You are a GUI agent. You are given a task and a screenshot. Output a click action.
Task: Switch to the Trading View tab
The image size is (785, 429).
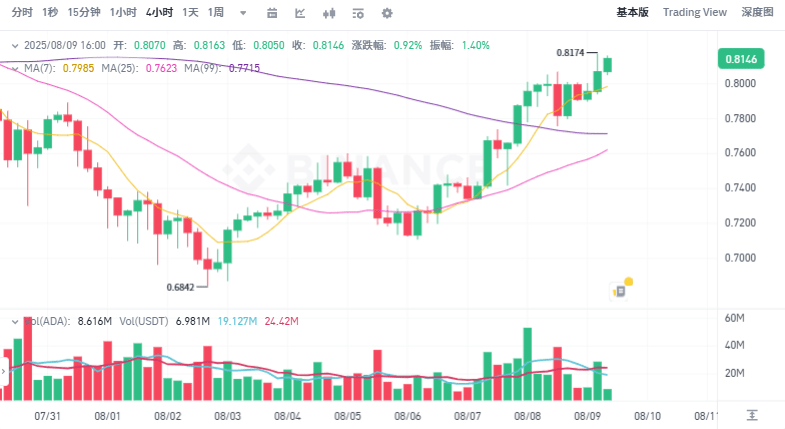tap(694, 12)
